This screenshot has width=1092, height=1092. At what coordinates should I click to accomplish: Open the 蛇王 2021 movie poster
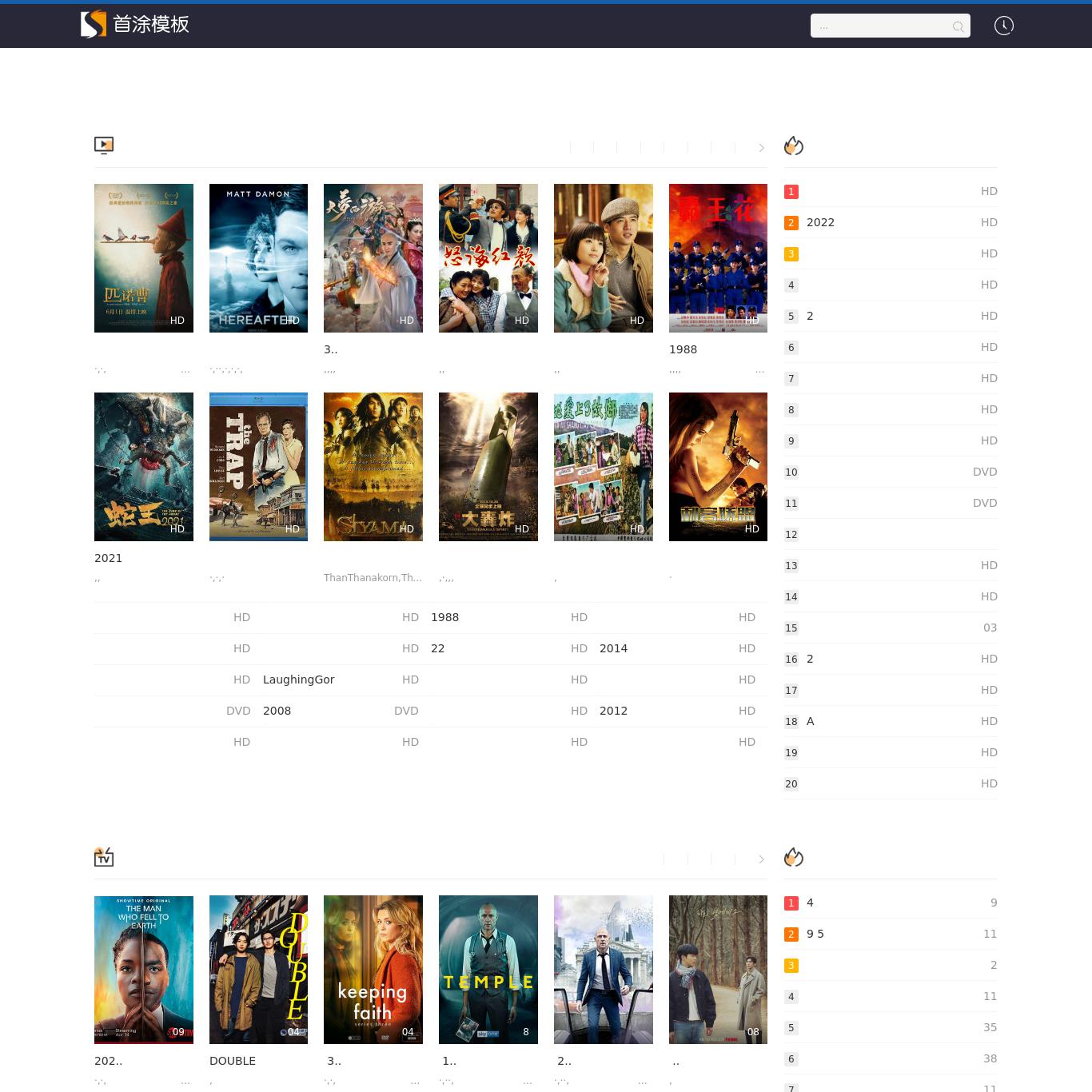point(144,467)
